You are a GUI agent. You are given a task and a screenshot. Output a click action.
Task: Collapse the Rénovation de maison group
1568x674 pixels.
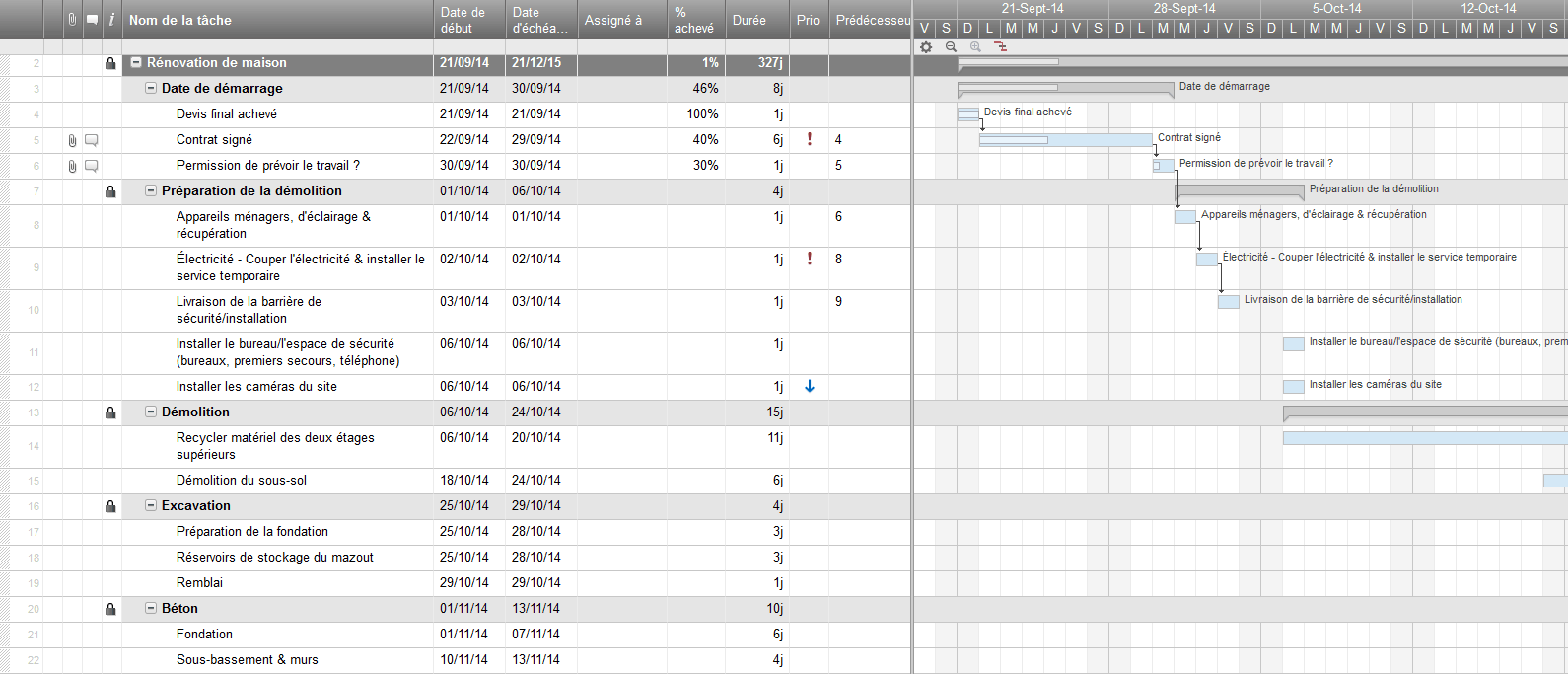[x=136, y=62]
